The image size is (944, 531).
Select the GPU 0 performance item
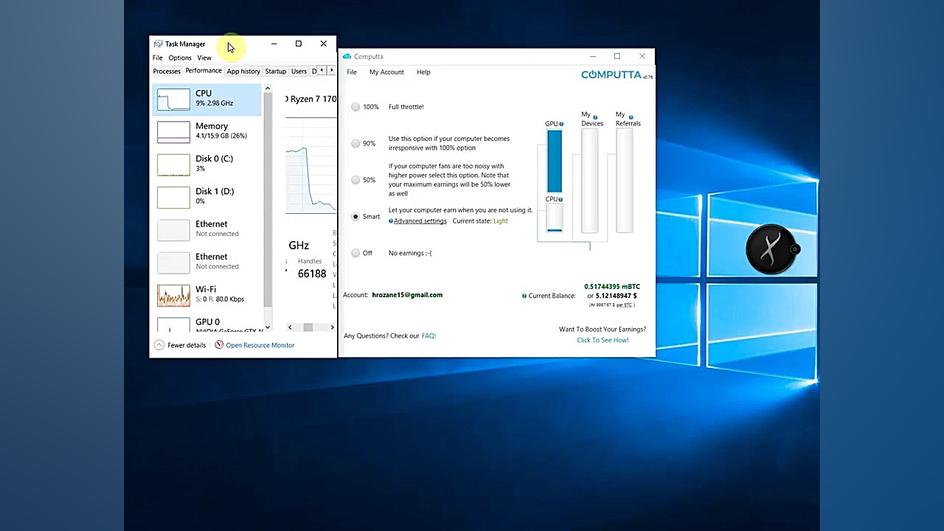tap(207, 324)
